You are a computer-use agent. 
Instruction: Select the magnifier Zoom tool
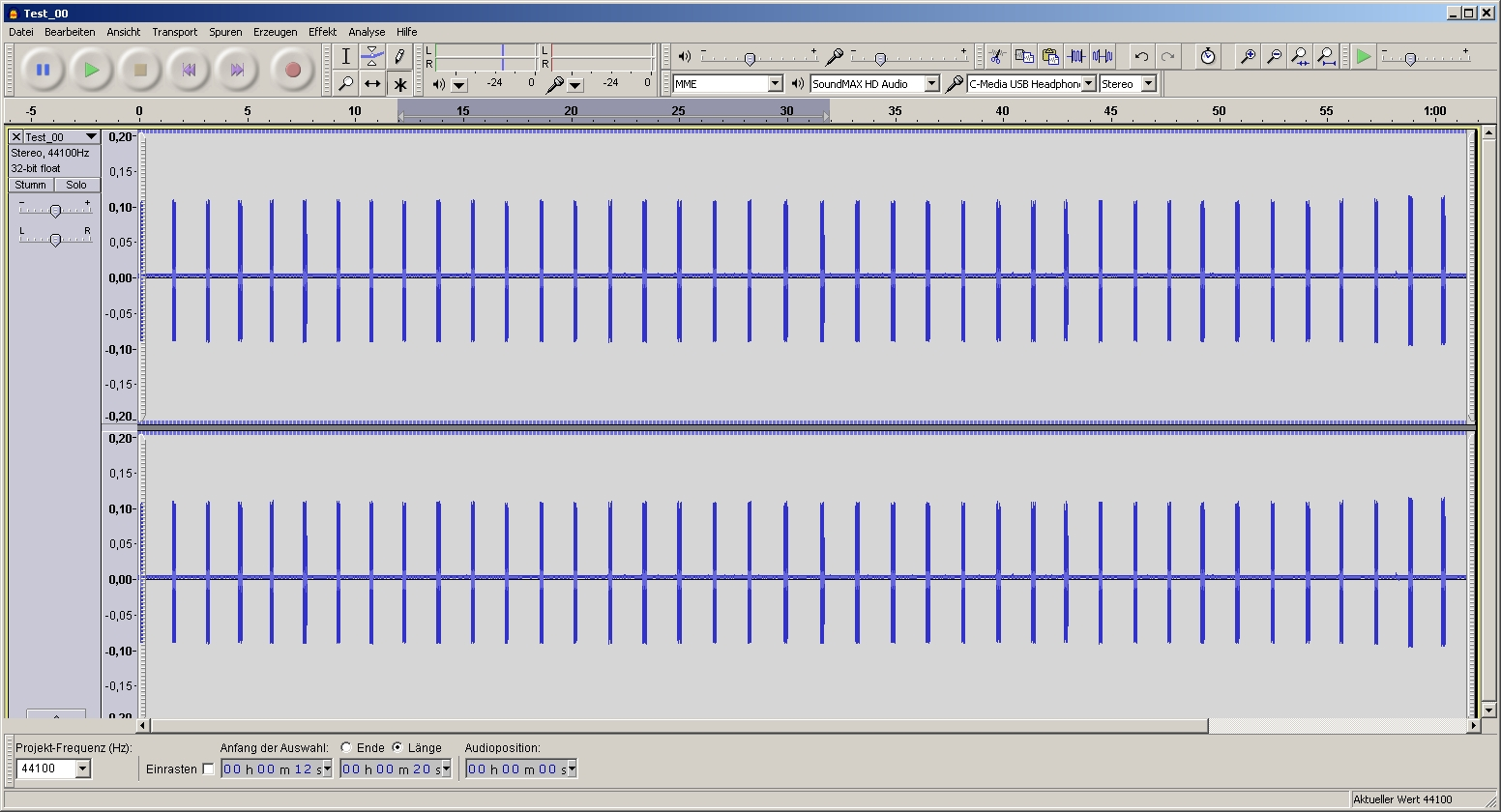[346, 84]
